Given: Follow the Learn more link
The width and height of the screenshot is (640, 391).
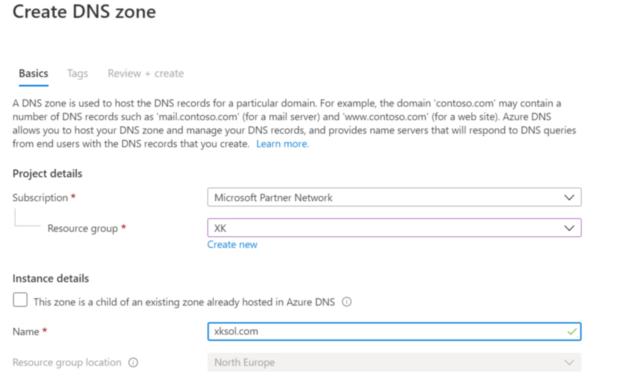Looking at the screenshot, I should 282,144.
